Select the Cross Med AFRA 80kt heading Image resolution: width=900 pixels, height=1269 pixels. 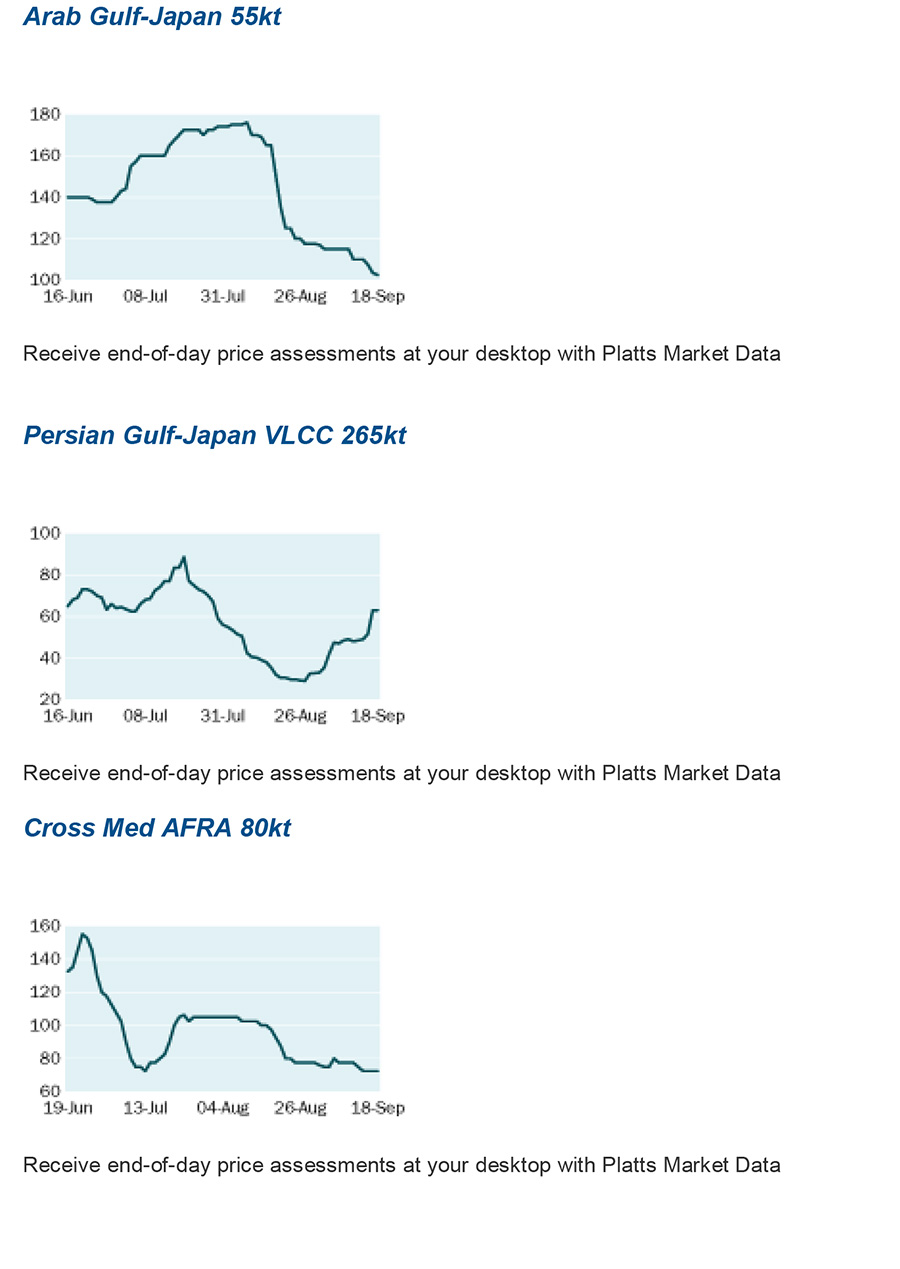tap(157, 828)
